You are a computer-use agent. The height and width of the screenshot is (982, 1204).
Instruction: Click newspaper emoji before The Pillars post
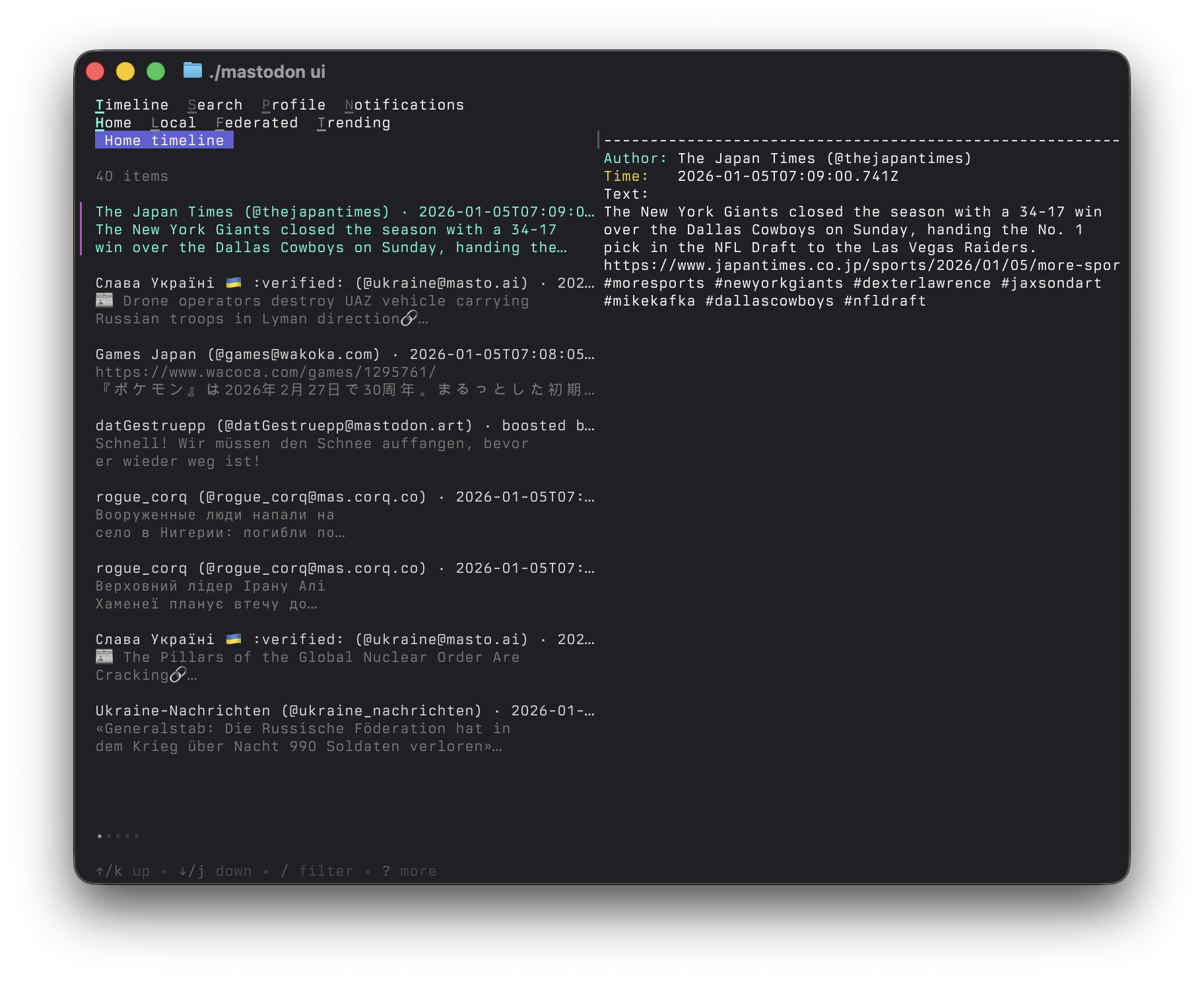(x=104, y=657)
